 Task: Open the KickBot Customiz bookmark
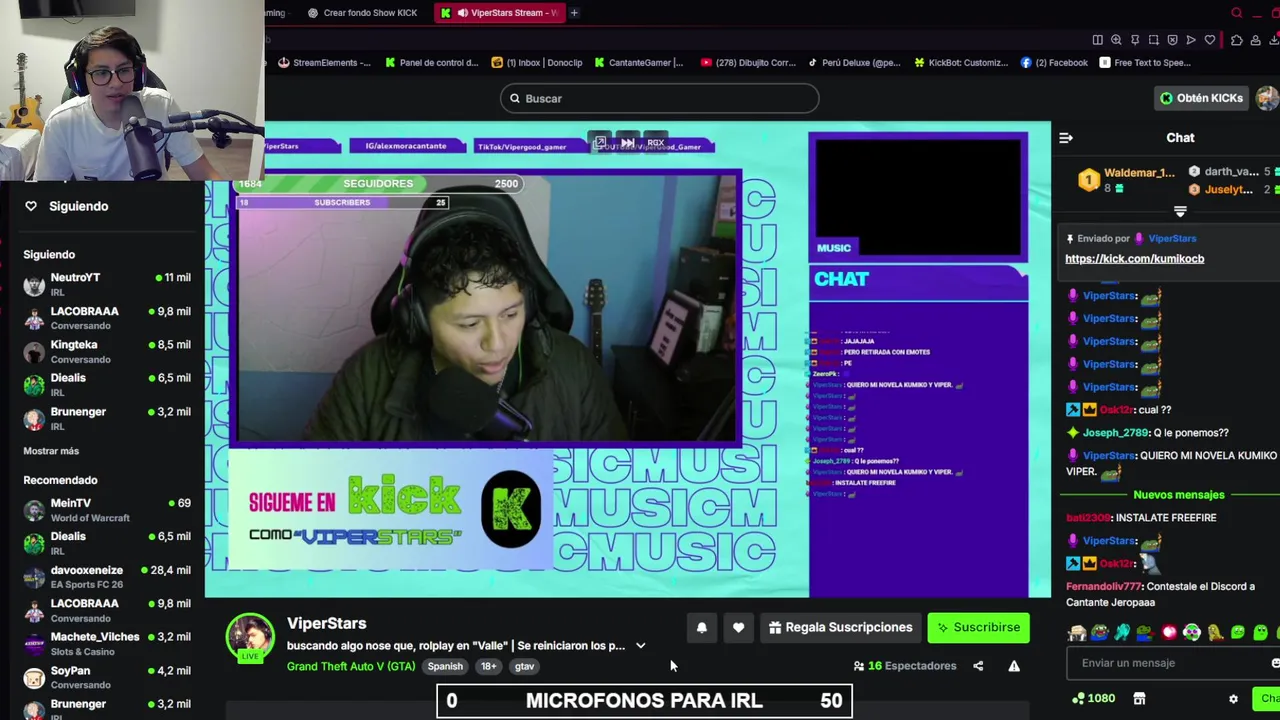pos(961,62)
